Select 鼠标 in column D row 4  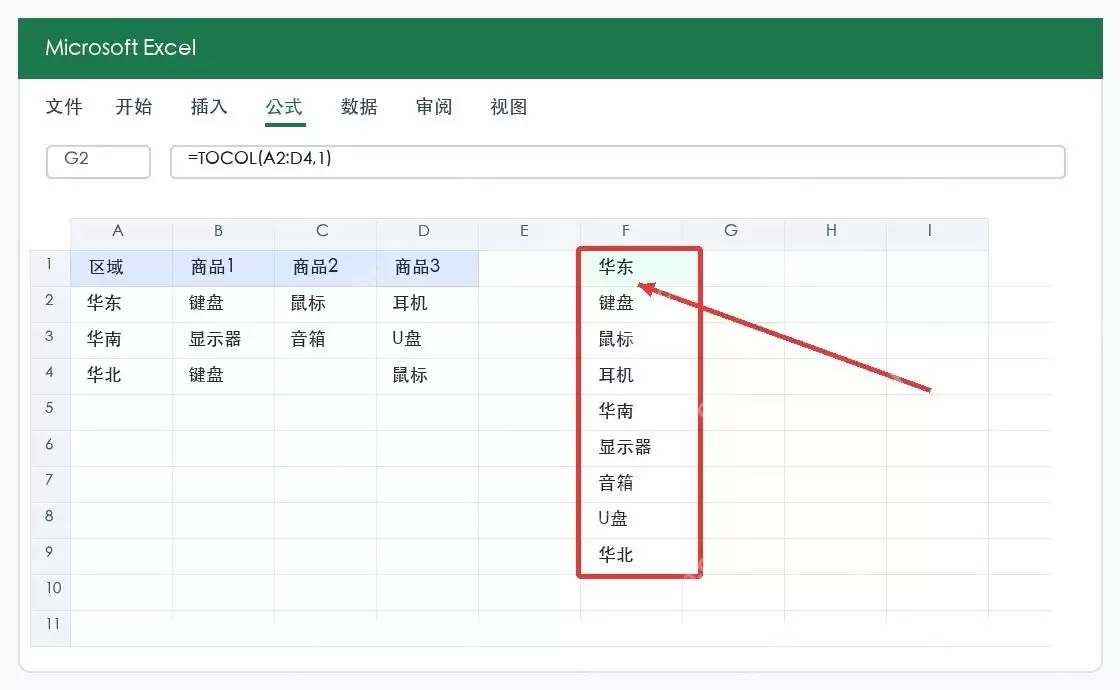427,376
